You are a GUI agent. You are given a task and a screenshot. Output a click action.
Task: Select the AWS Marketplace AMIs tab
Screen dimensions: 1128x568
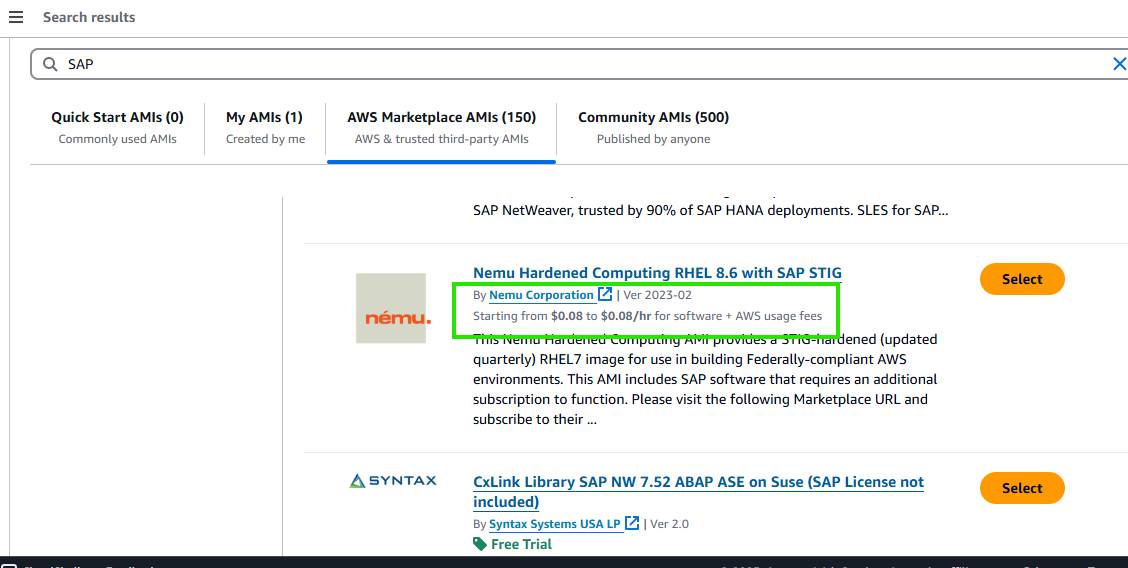coord(441,127)
